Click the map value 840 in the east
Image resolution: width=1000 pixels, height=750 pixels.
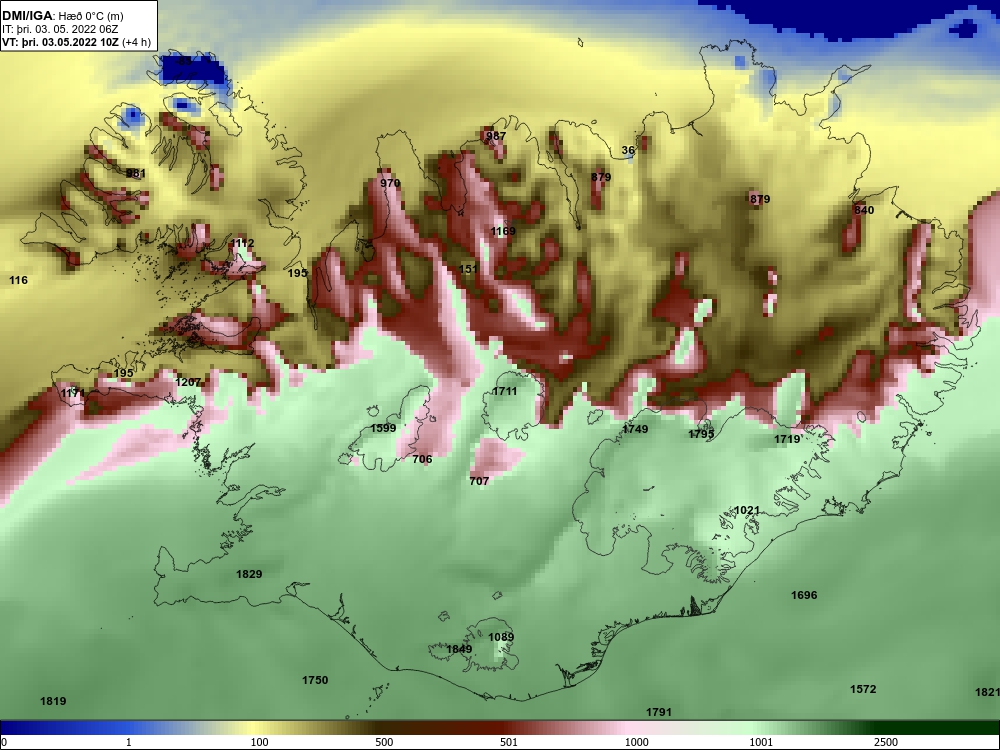[x=864, y=210]
